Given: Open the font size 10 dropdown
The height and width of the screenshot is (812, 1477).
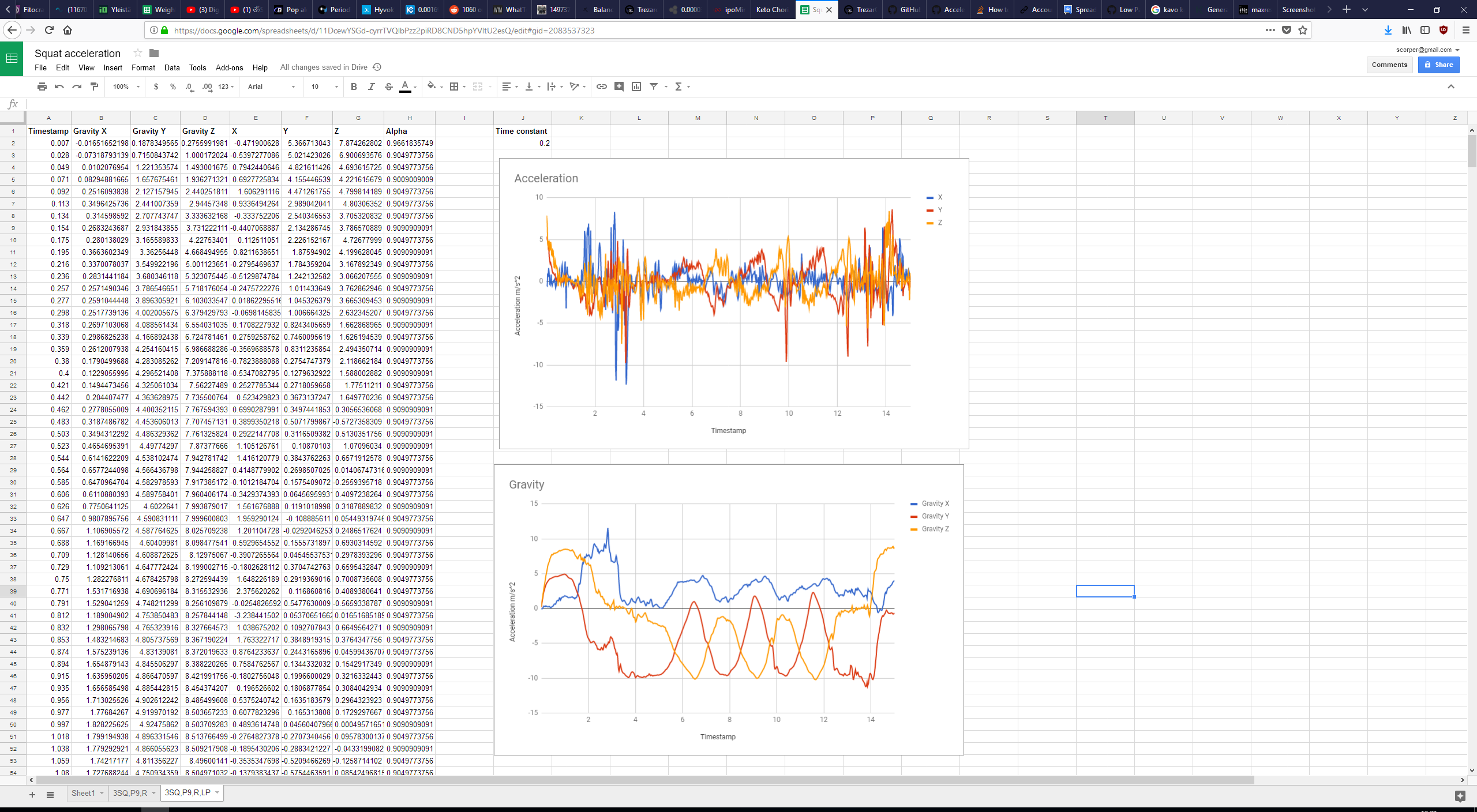Looking at the screenshot, I should [x=325, y=87].
